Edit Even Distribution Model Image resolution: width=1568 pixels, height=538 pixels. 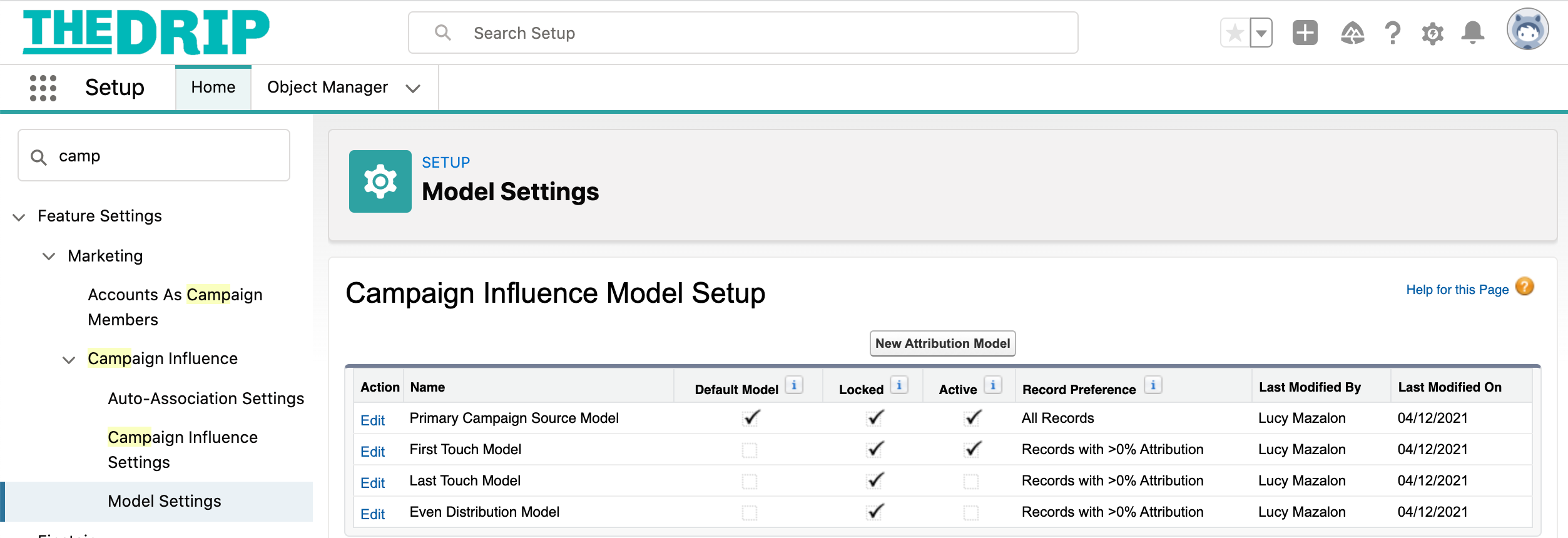372,514
